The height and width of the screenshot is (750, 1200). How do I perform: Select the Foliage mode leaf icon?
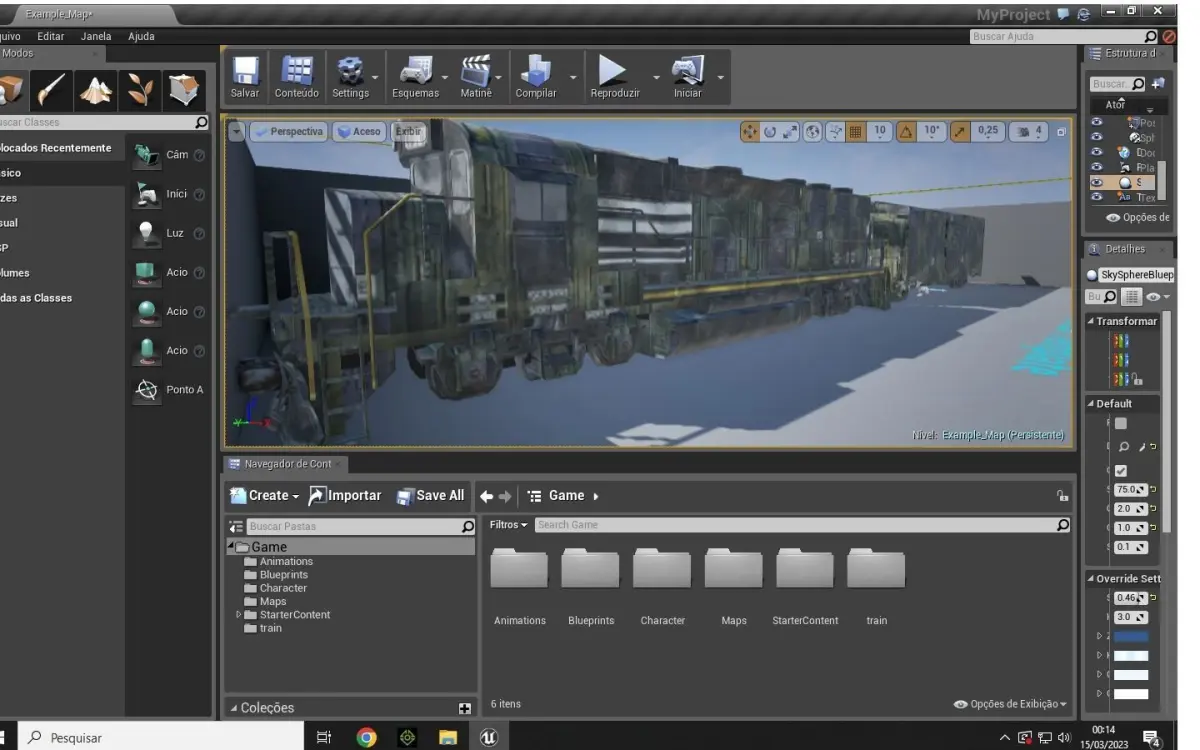[x=140, y=92]
